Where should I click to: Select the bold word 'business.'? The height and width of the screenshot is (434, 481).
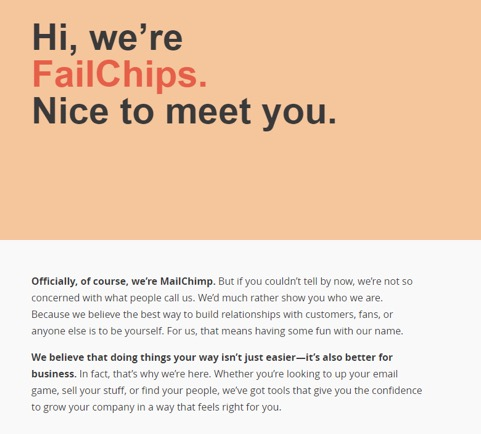(54, 374)
